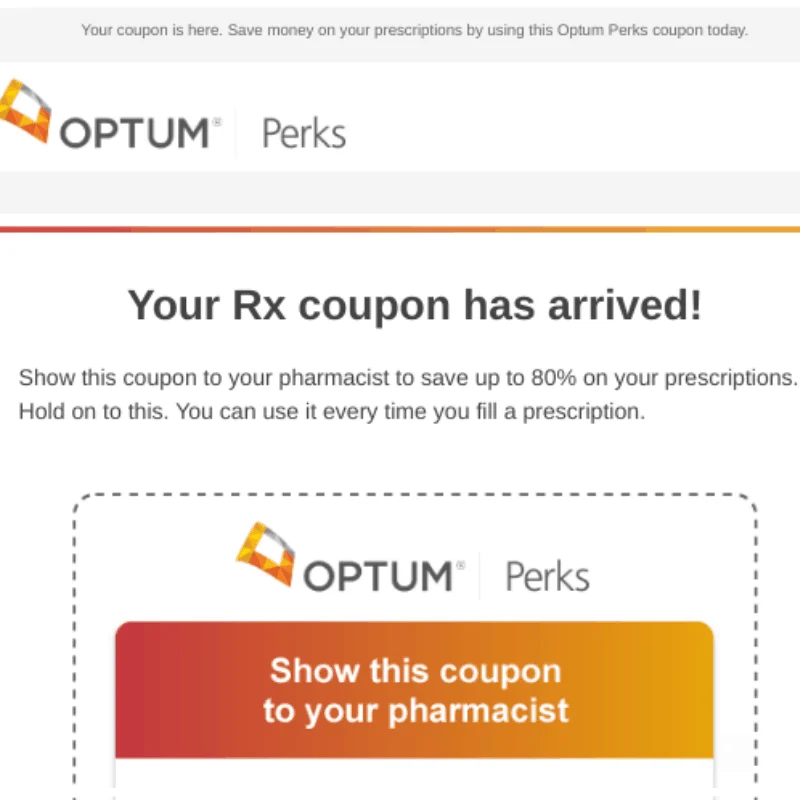Click the OPTUM wordmark inside the coupon
800x800 pixels.
[x=378, y=576]
